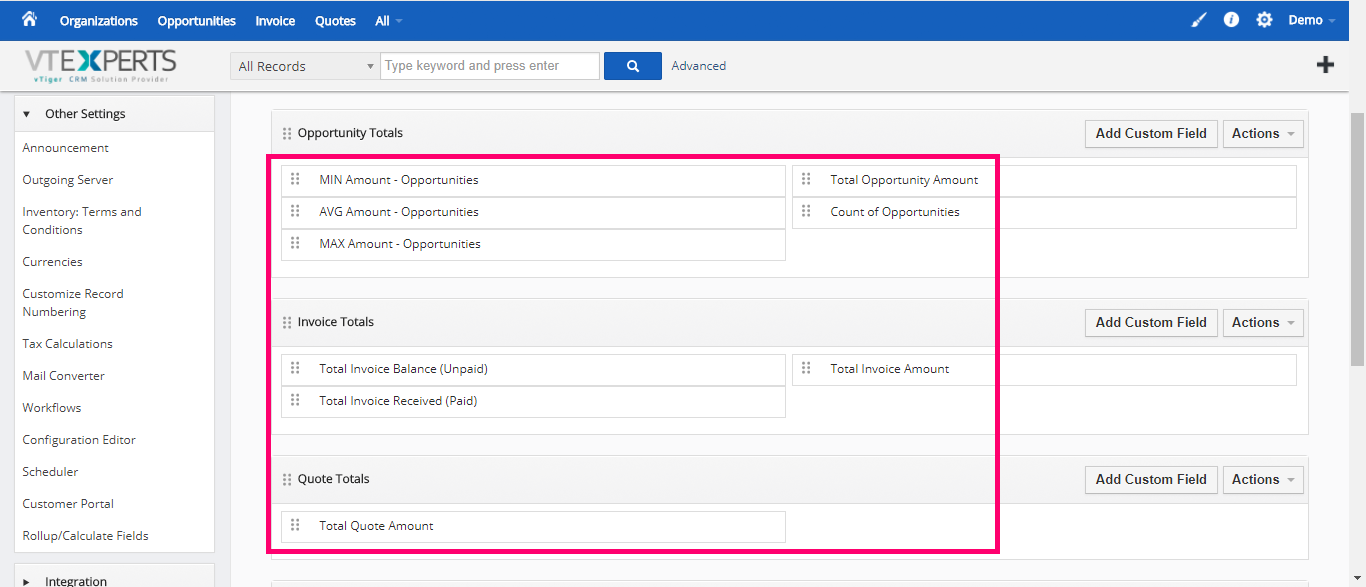Click the VTExperts logo
This screenshot has height=587, width=1366.
coord(100,65)
